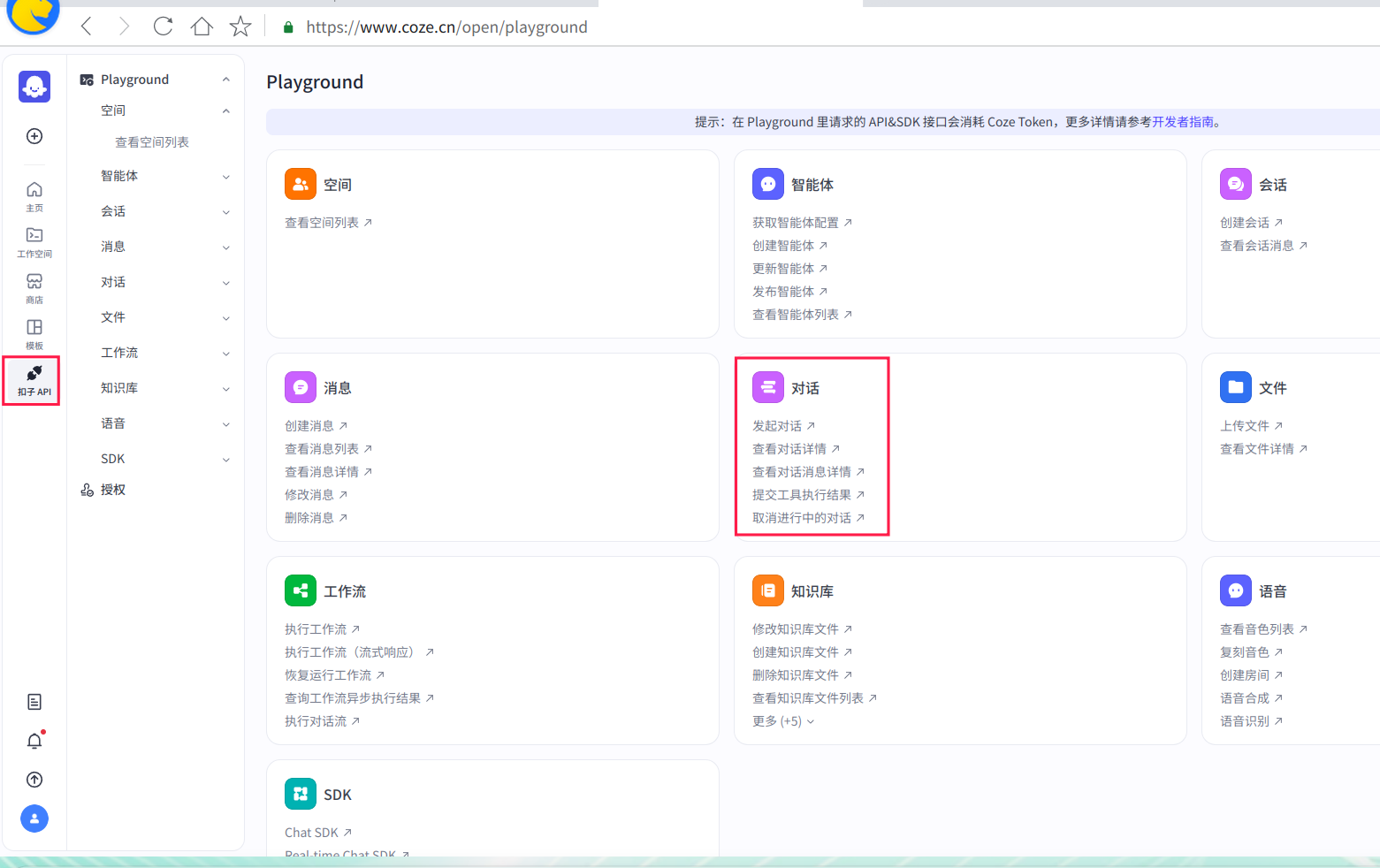Open Chat SDK link

(318, 833)
